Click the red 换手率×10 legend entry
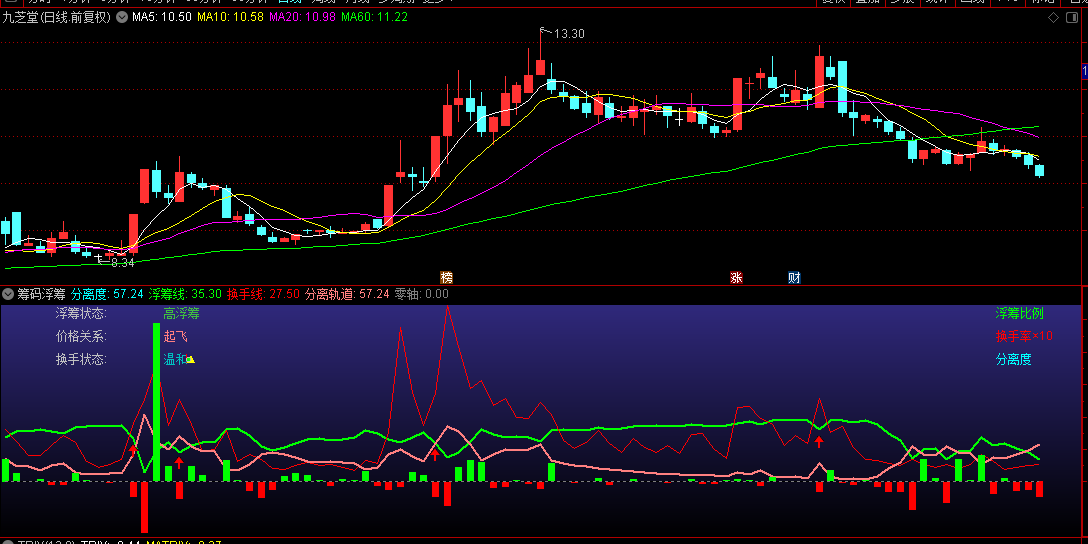Image resolution: width=1088 pixels, height=544 pixels. (x=1024, y=337)
